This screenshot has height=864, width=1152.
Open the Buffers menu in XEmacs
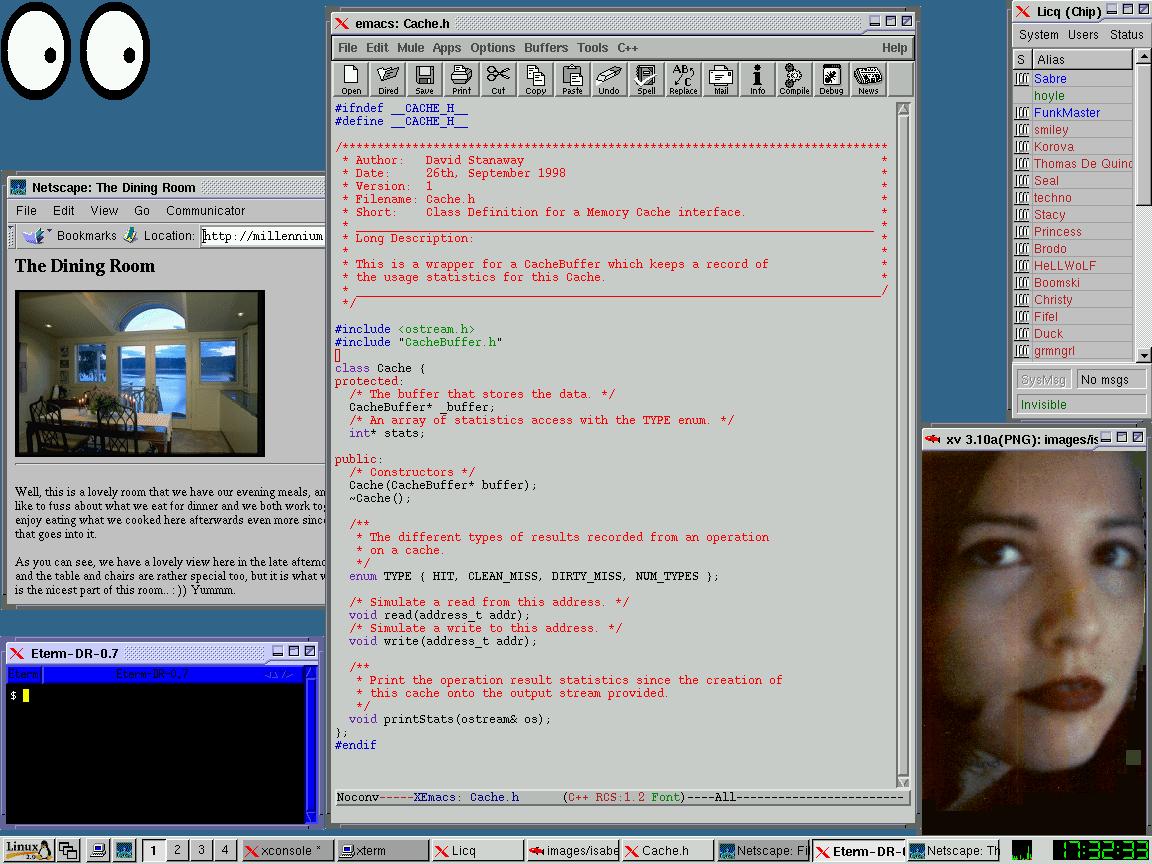coord(546,47)
